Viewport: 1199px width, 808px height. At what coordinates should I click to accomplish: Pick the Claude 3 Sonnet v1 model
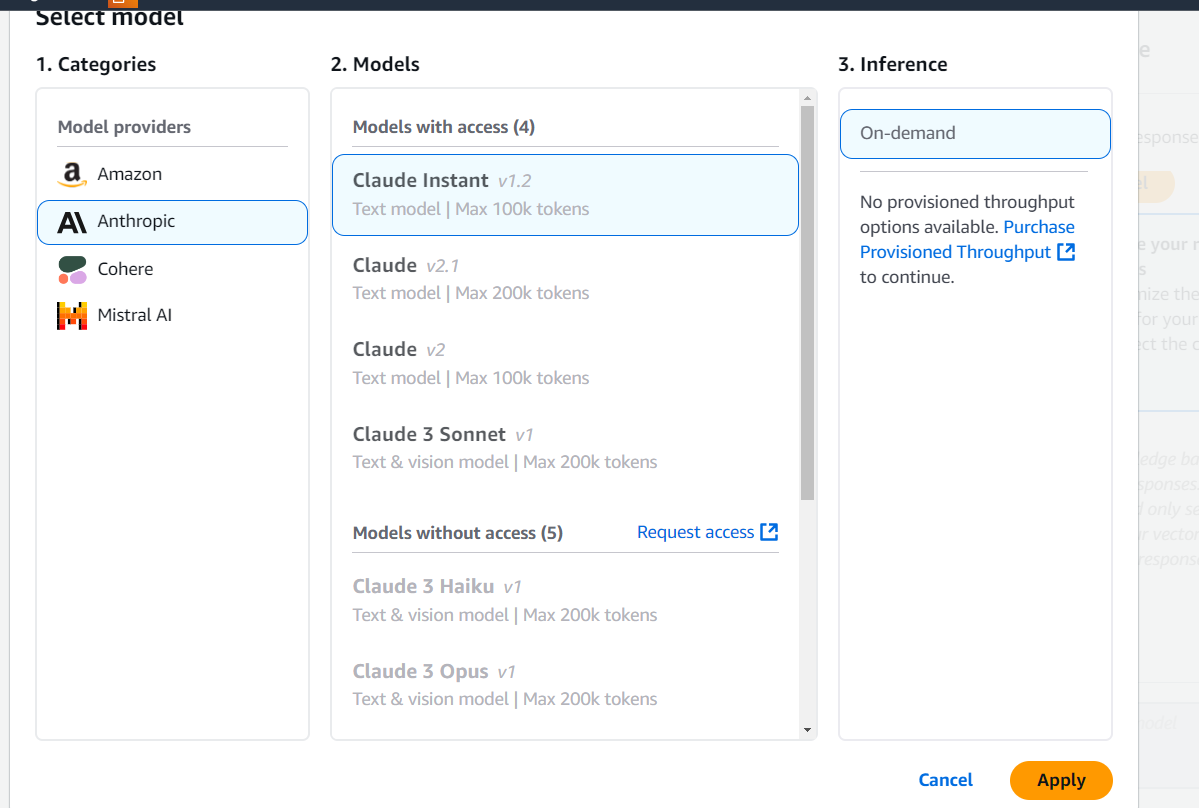(565, 448)
